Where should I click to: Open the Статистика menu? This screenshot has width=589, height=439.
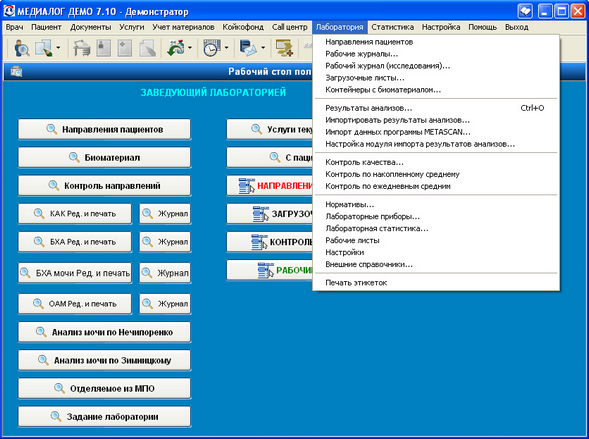393,27
